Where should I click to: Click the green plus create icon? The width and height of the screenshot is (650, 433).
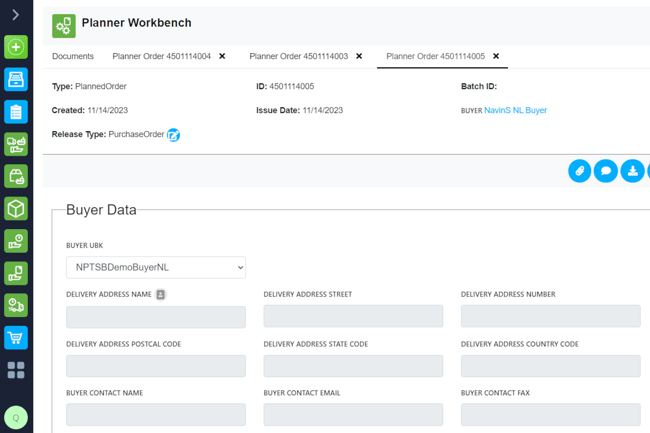(16, 47)
